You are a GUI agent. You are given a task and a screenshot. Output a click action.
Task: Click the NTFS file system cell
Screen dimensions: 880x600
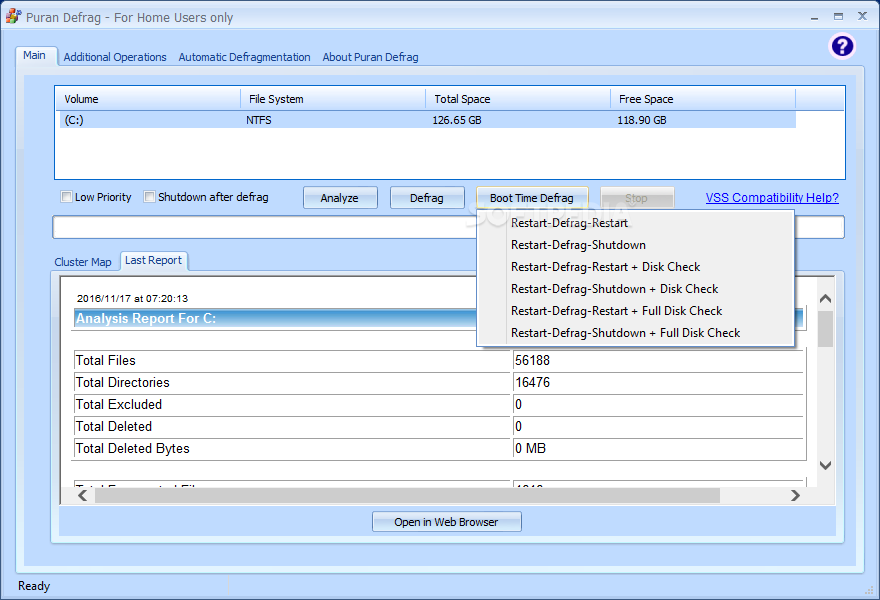point(259,120)
